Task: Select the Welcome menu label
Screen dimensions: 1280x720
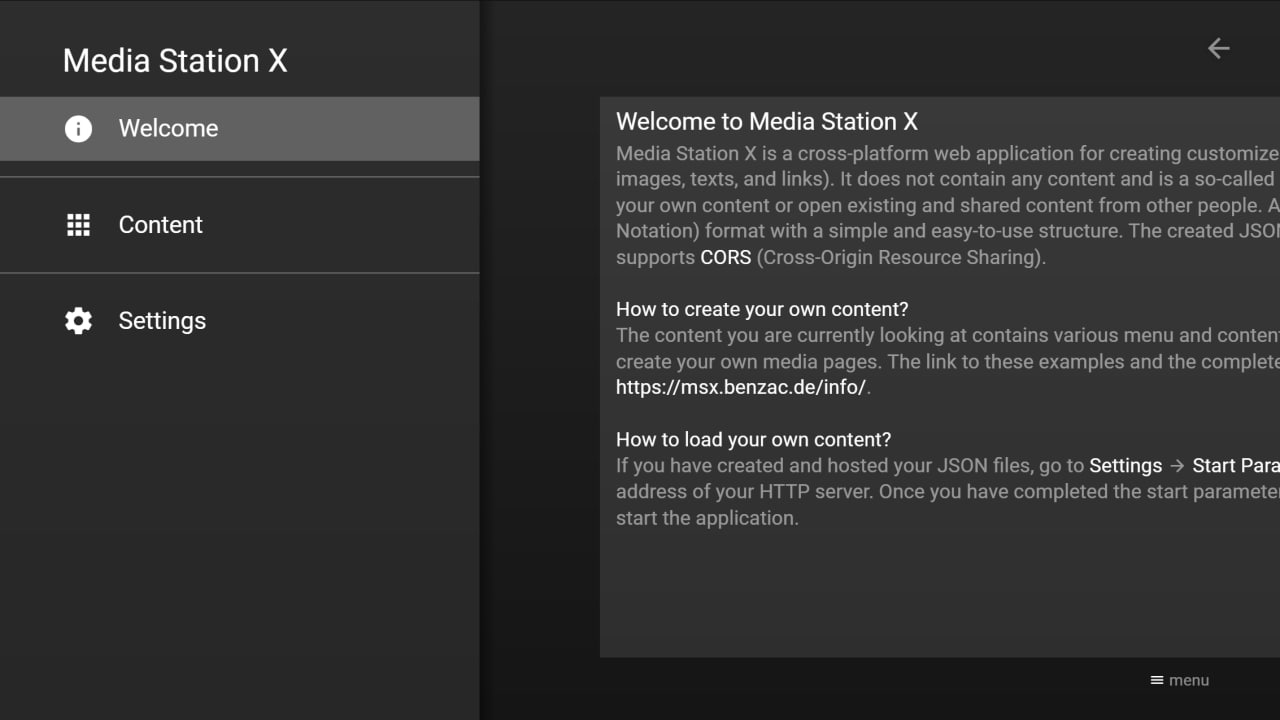Action: 168,129
